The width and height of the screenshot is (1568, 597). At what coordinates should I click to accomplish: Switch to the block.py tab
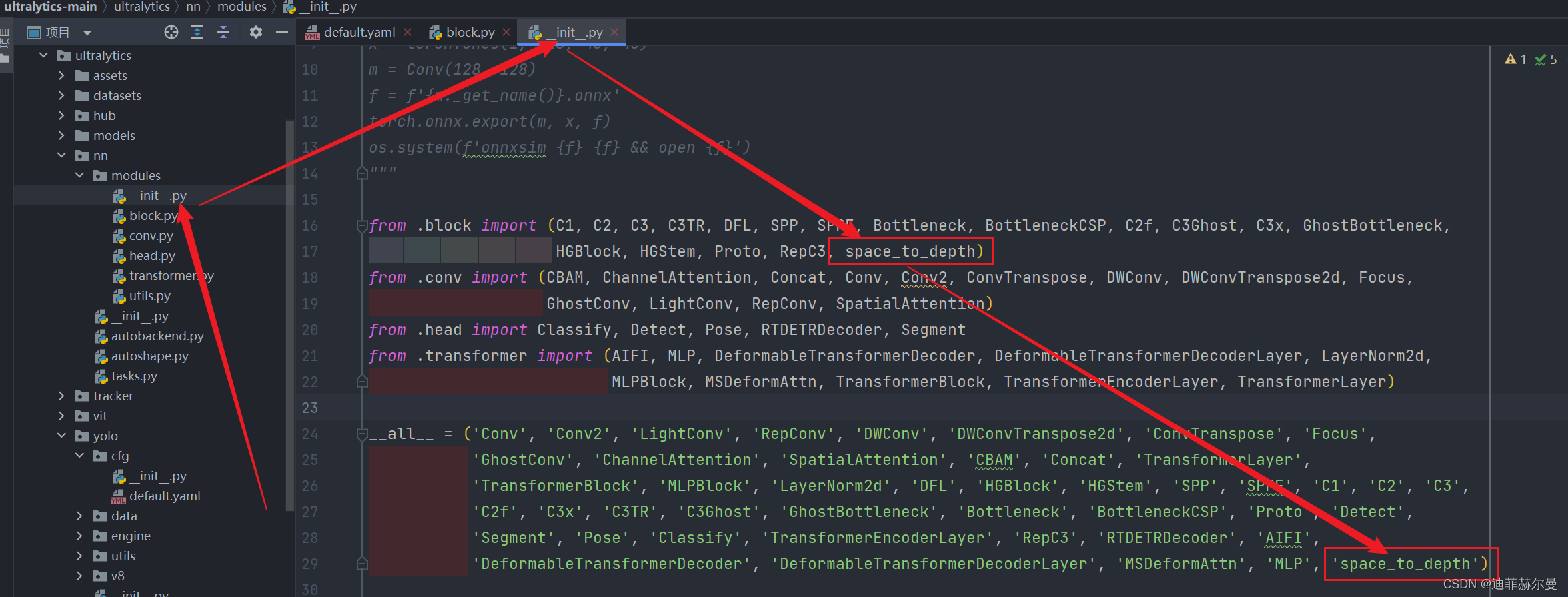(x=470, y=32)
